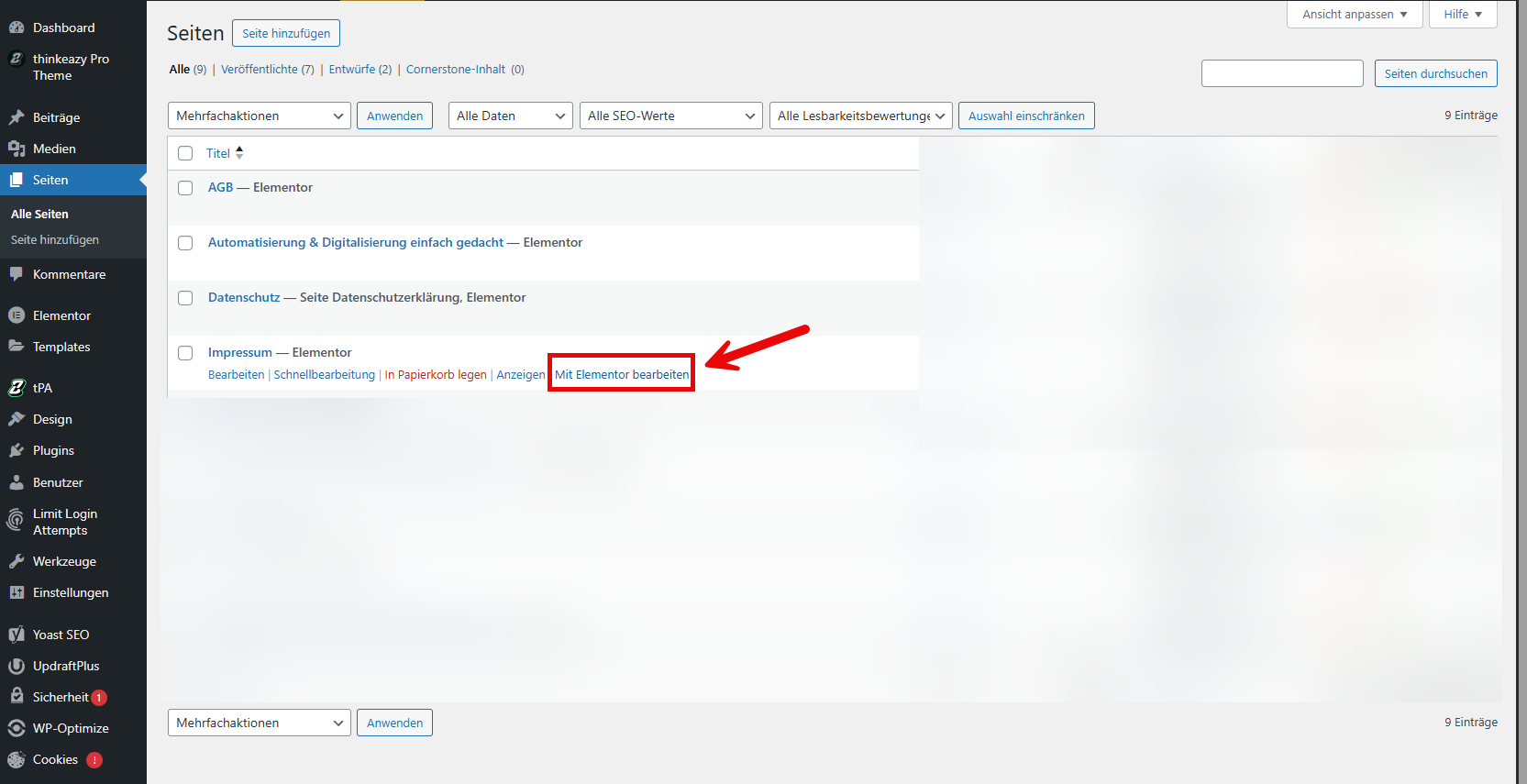Click the Werkzeuge wrench icon
Screen dimensions: 1527x784
(x=17, y=561)
